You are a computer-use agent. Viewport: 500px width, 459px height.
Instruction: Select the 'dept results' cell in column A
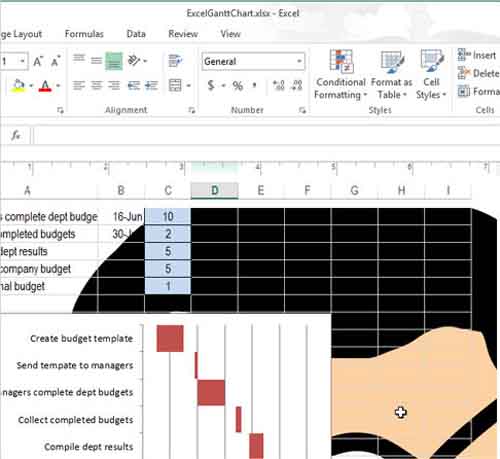click(x=49, y=251)
